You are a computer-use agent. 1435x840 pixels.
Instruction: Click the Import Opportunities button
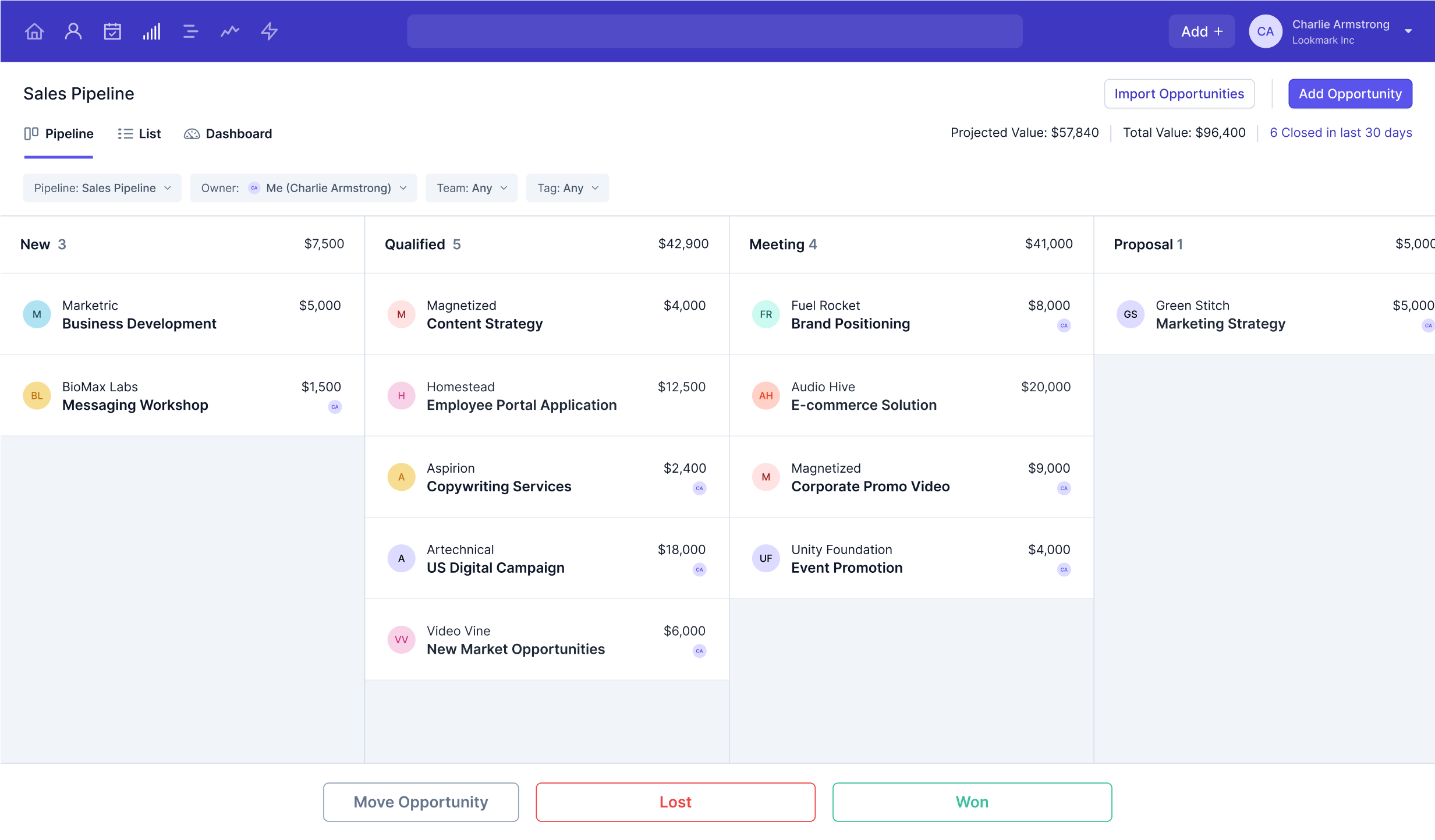point(1180,93)
